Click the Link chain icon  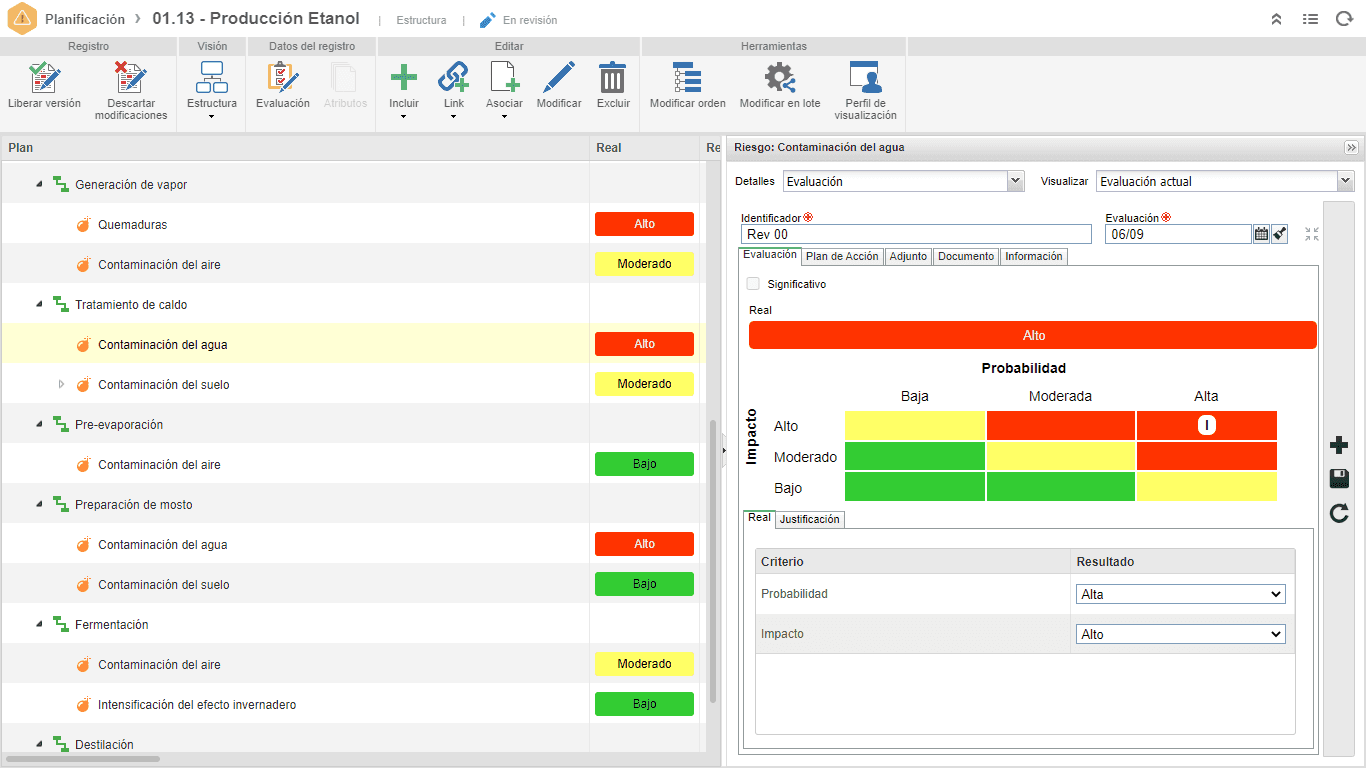(x=454, y=77)
